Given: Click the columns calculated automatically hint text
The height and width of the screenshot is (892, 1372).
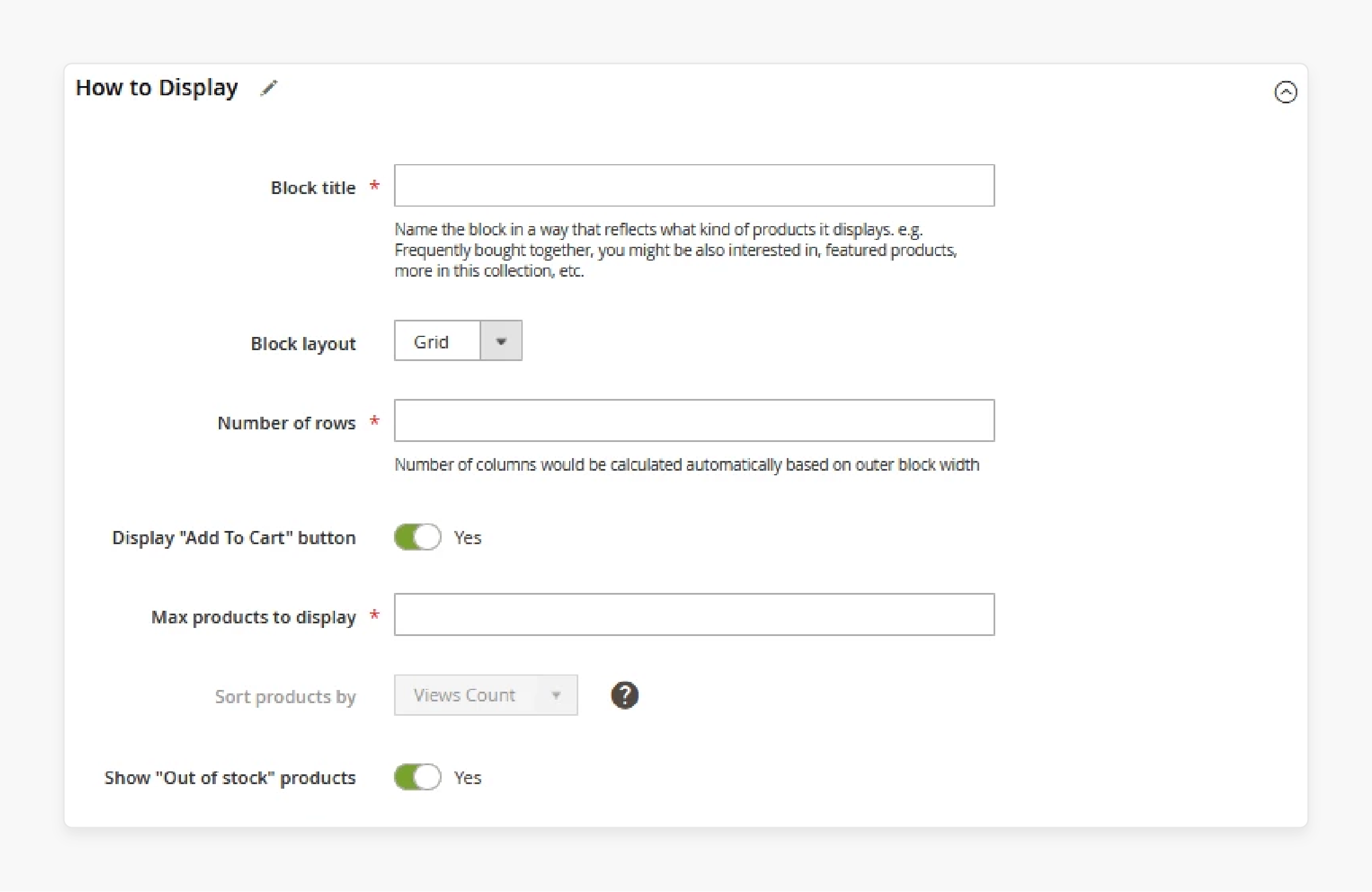Looking at the screenshot, I should 687,464.
